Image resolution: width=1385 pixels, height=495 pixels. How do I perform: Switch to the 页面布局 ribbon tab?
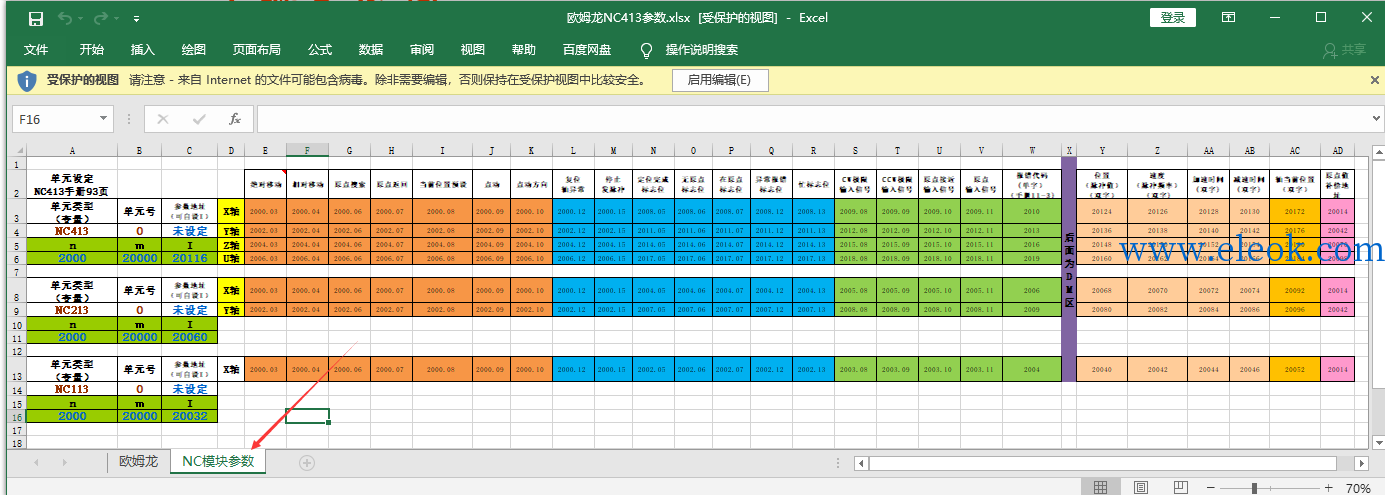(257, 50)
